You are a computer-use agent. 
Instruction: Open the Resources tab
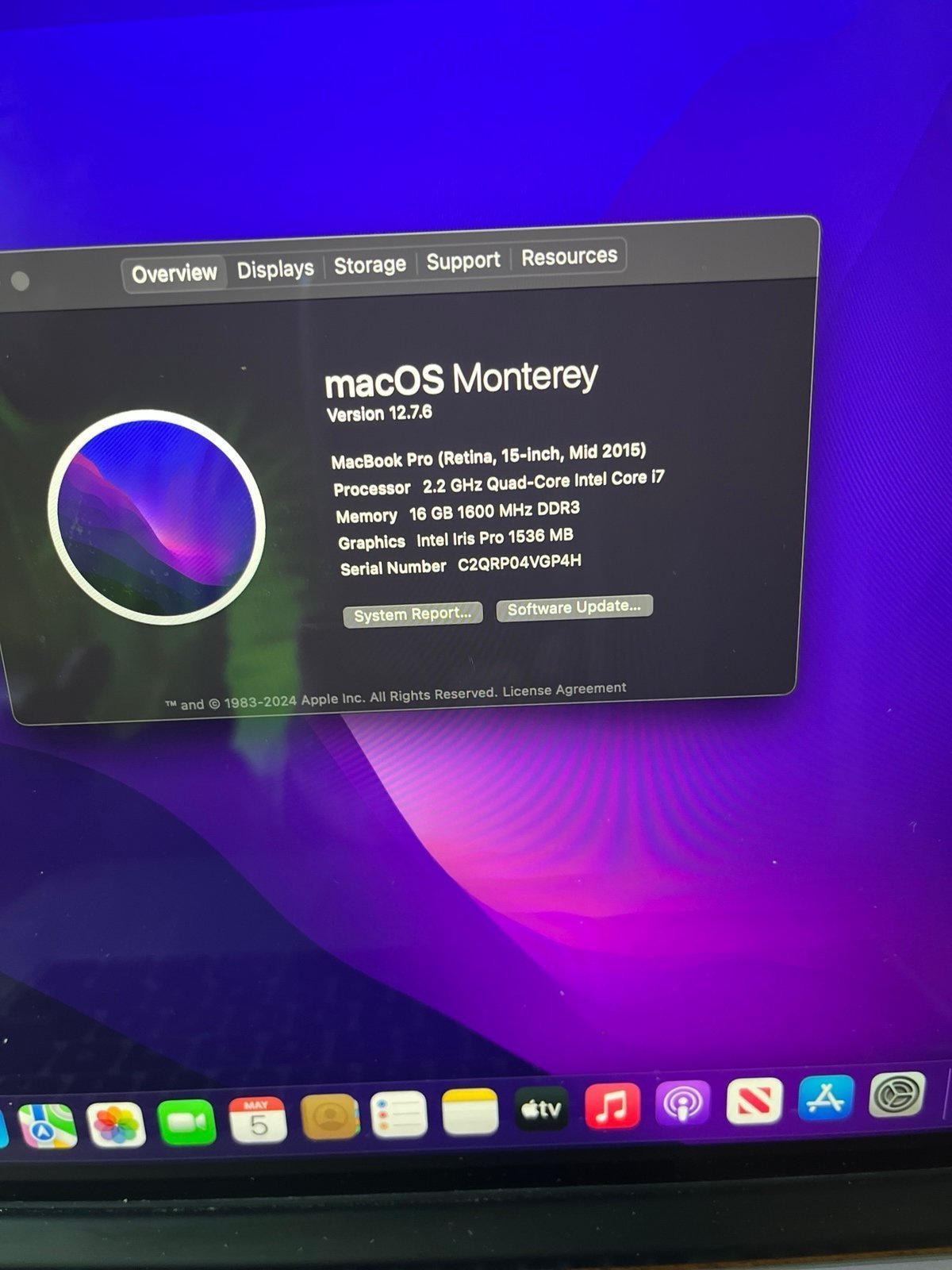pos(569,256)
